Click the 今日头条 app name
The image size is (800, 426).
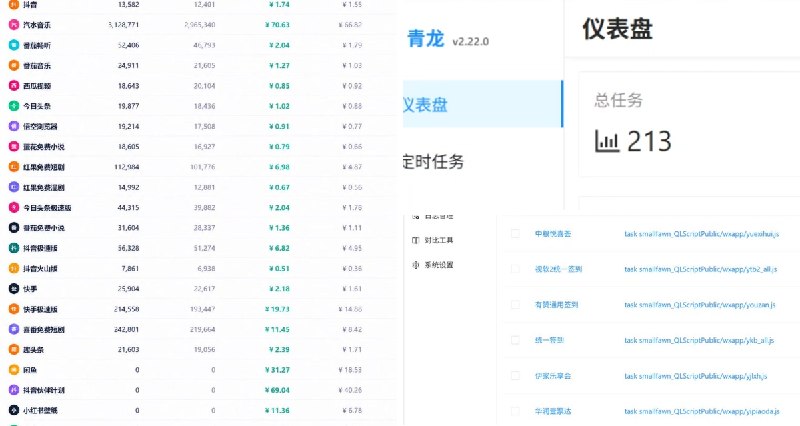point(37,106)
